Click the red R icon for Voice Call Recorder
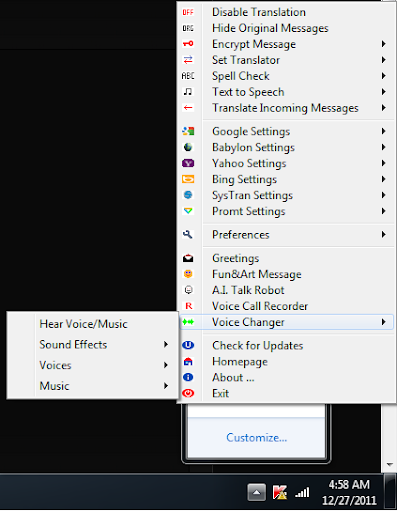The width and height of the screenshot is (397, 512). click(x=189, y=306)
